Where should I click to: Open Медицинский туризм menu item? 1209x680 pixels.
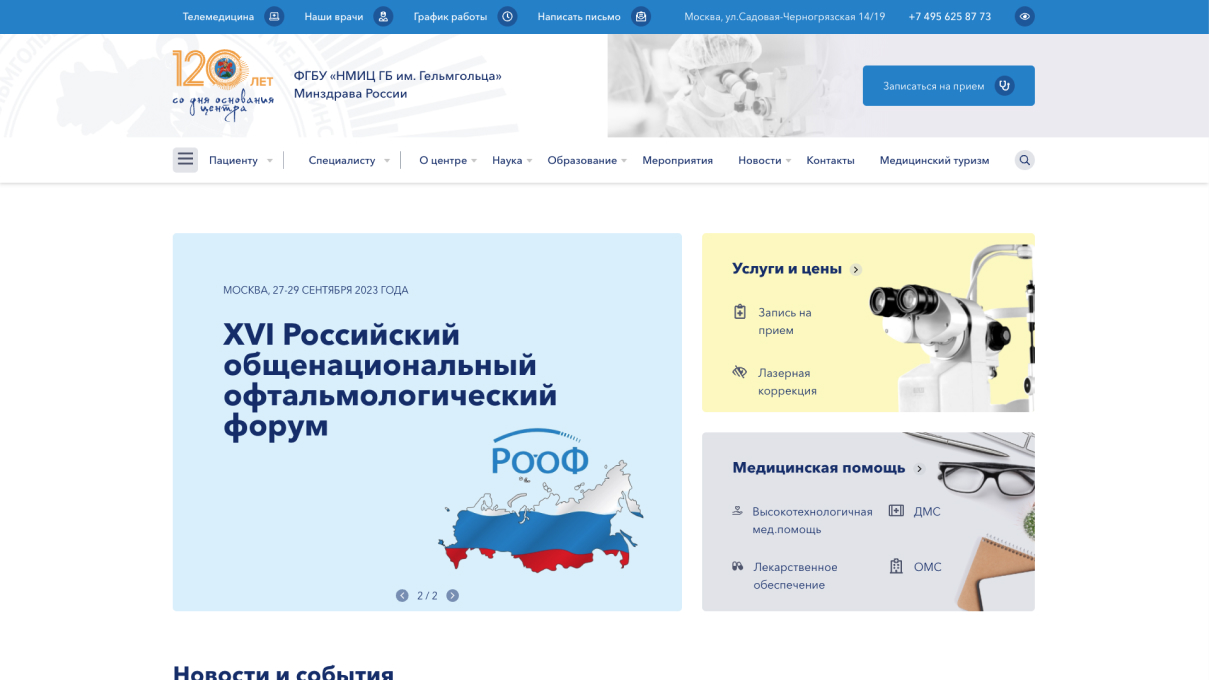click(934, 160)
